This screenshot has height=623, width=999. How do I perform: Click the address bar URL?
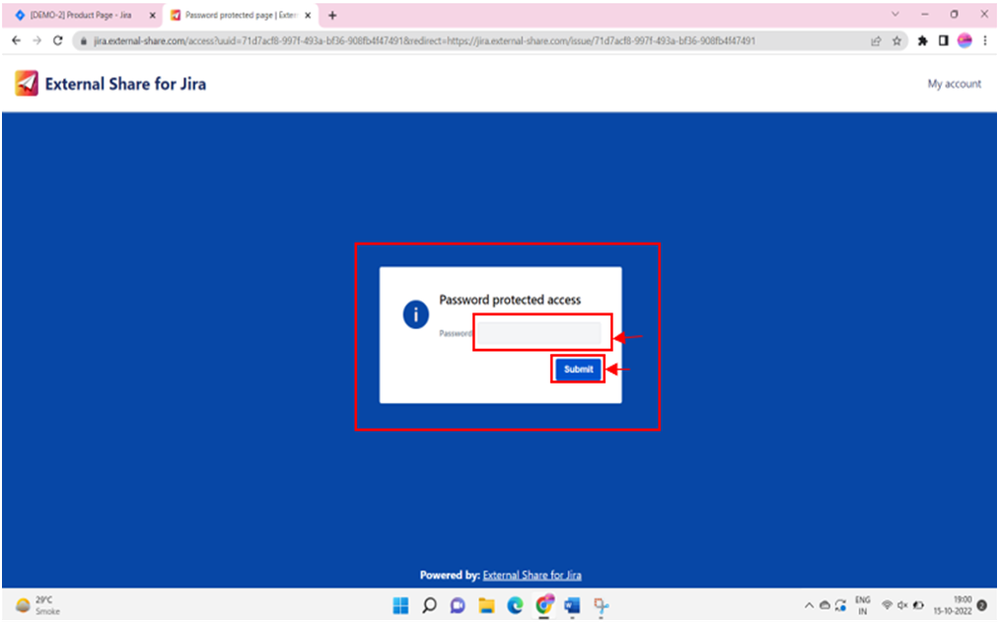pos(424,41)
